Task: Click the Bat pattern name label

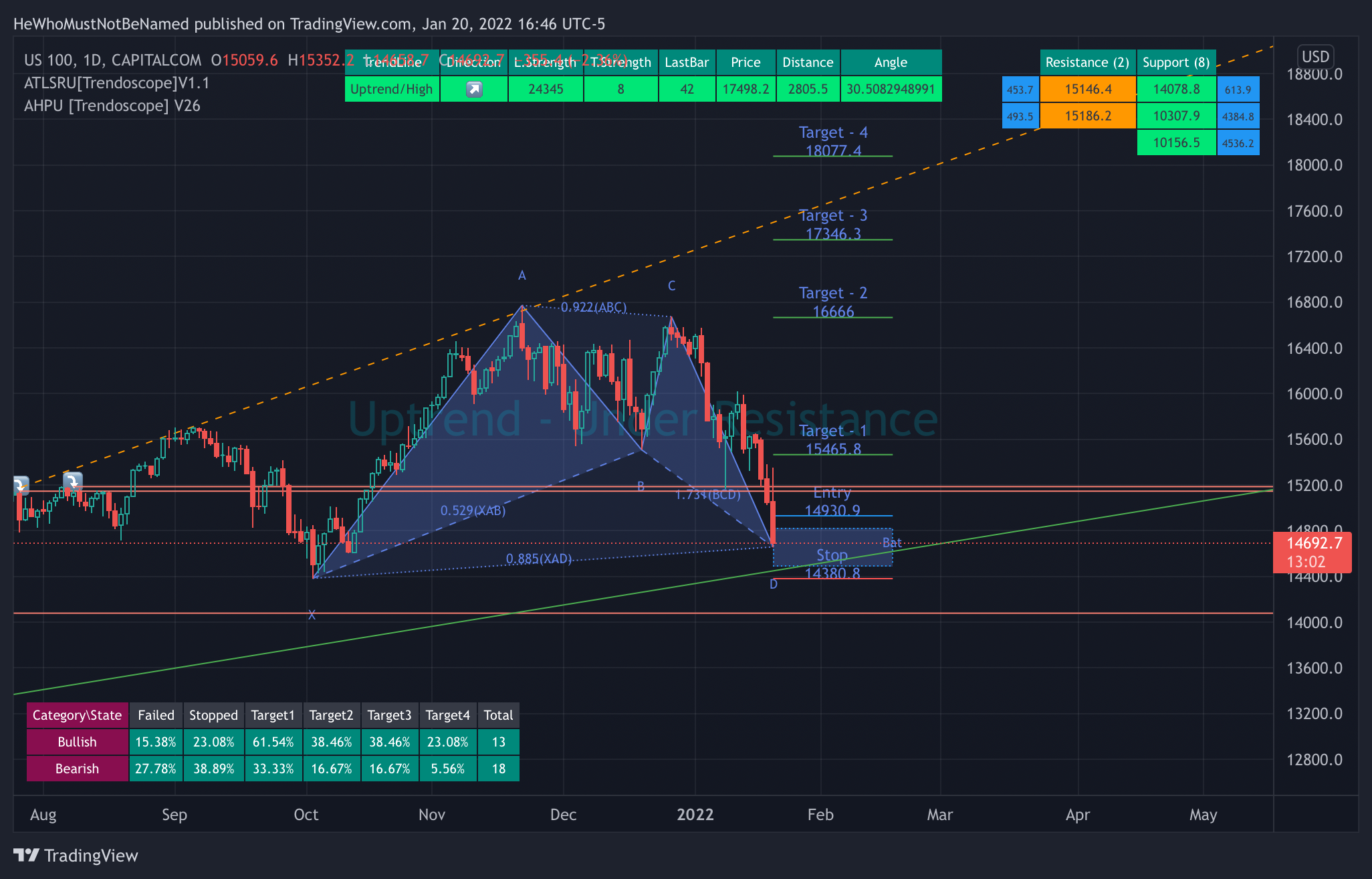Action: click(x=892, y=543)
